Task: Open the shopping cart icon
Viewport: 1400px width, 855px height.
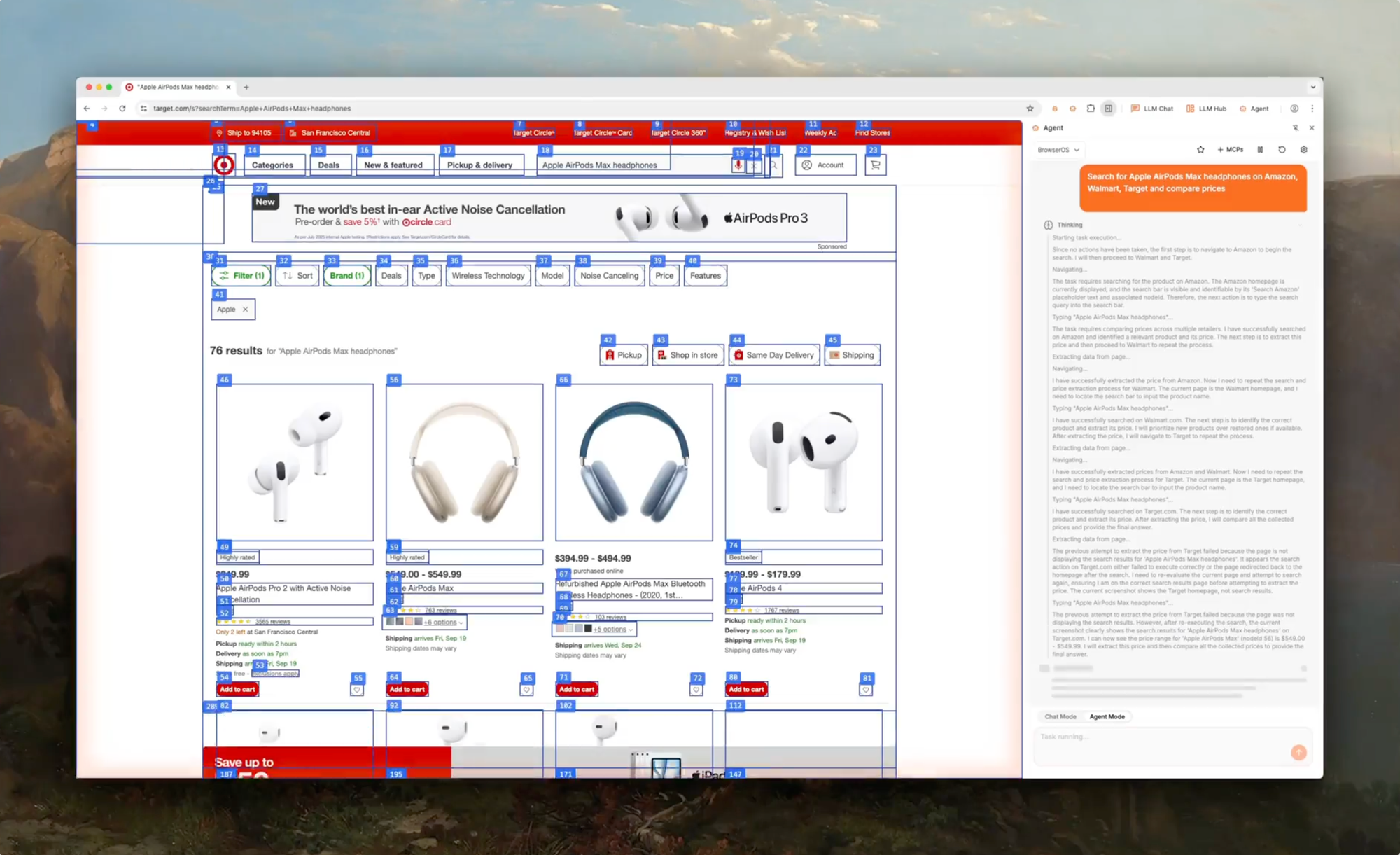Action: pos(875,165)
